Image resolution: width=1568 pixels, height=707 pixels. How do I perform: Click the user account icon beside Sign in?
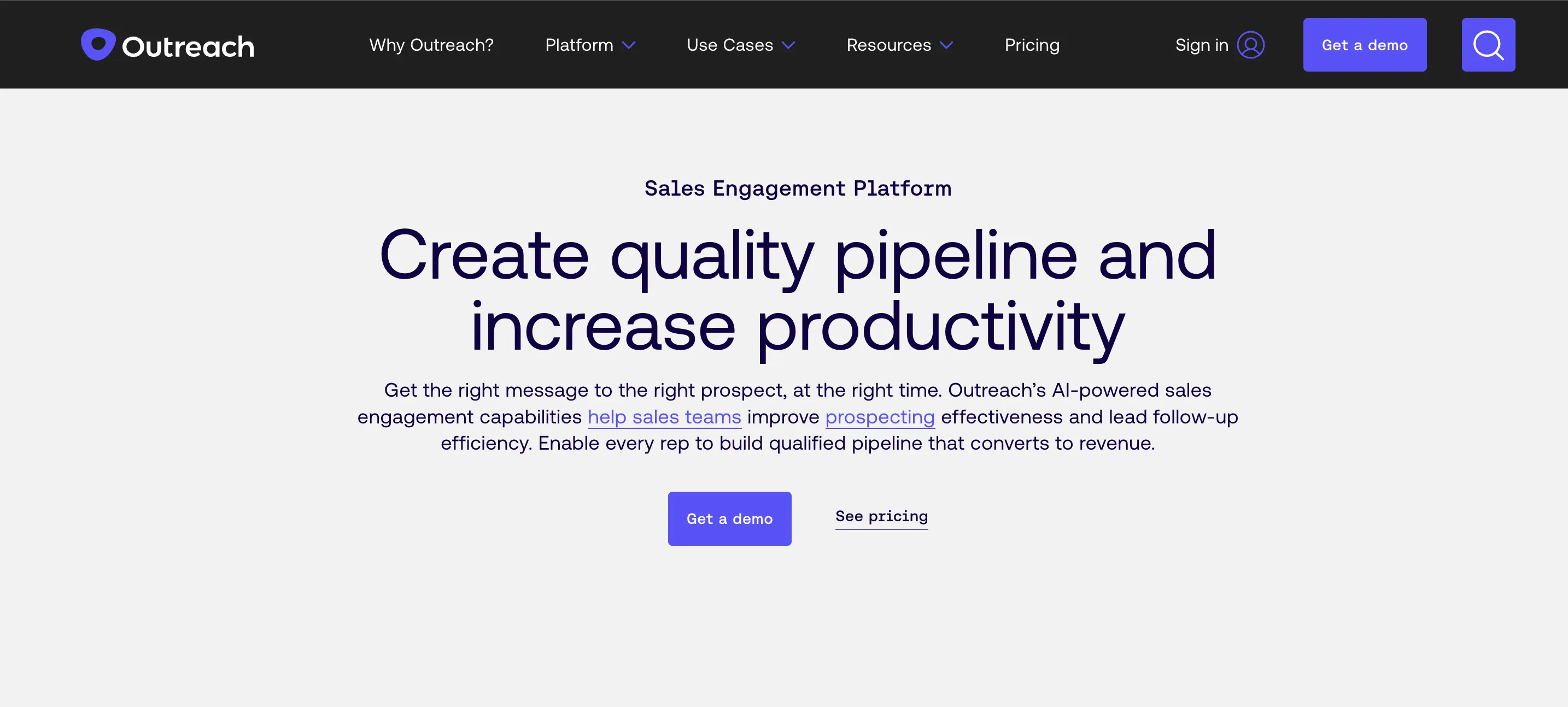pyautogui.click(x=1251, y=44)
